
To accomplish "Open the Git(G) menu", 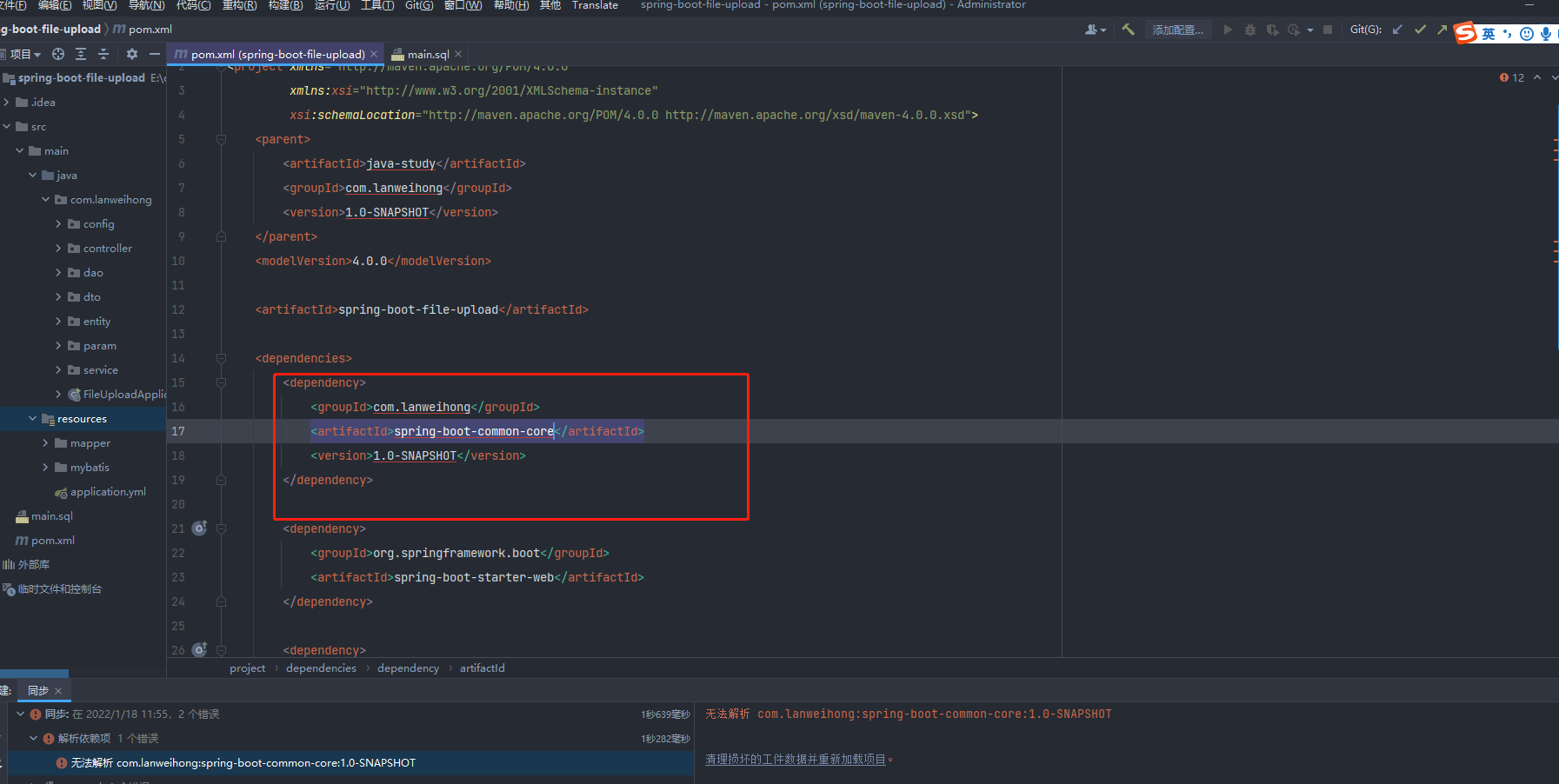I will point(419,5).
